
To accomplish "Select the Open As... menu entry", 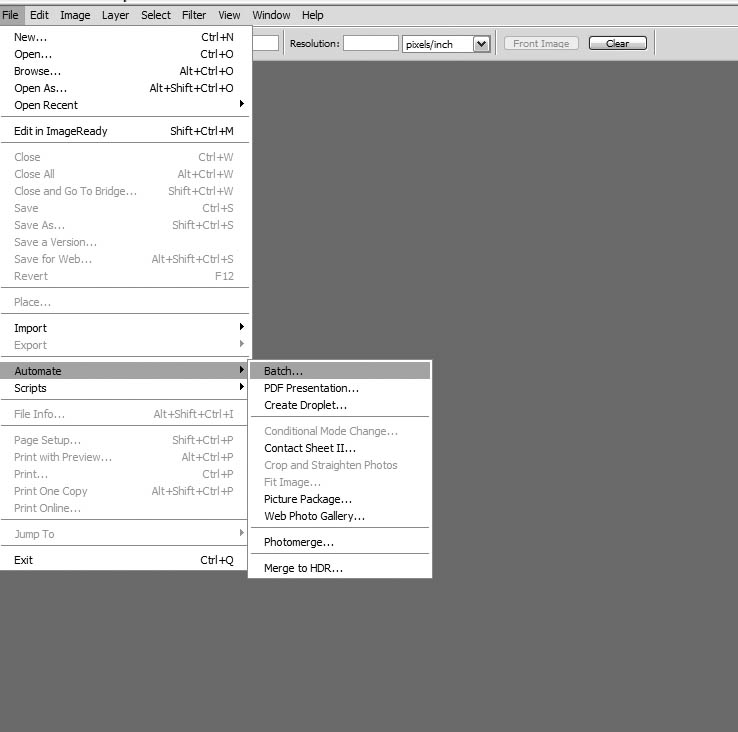I will click(124, 88).
